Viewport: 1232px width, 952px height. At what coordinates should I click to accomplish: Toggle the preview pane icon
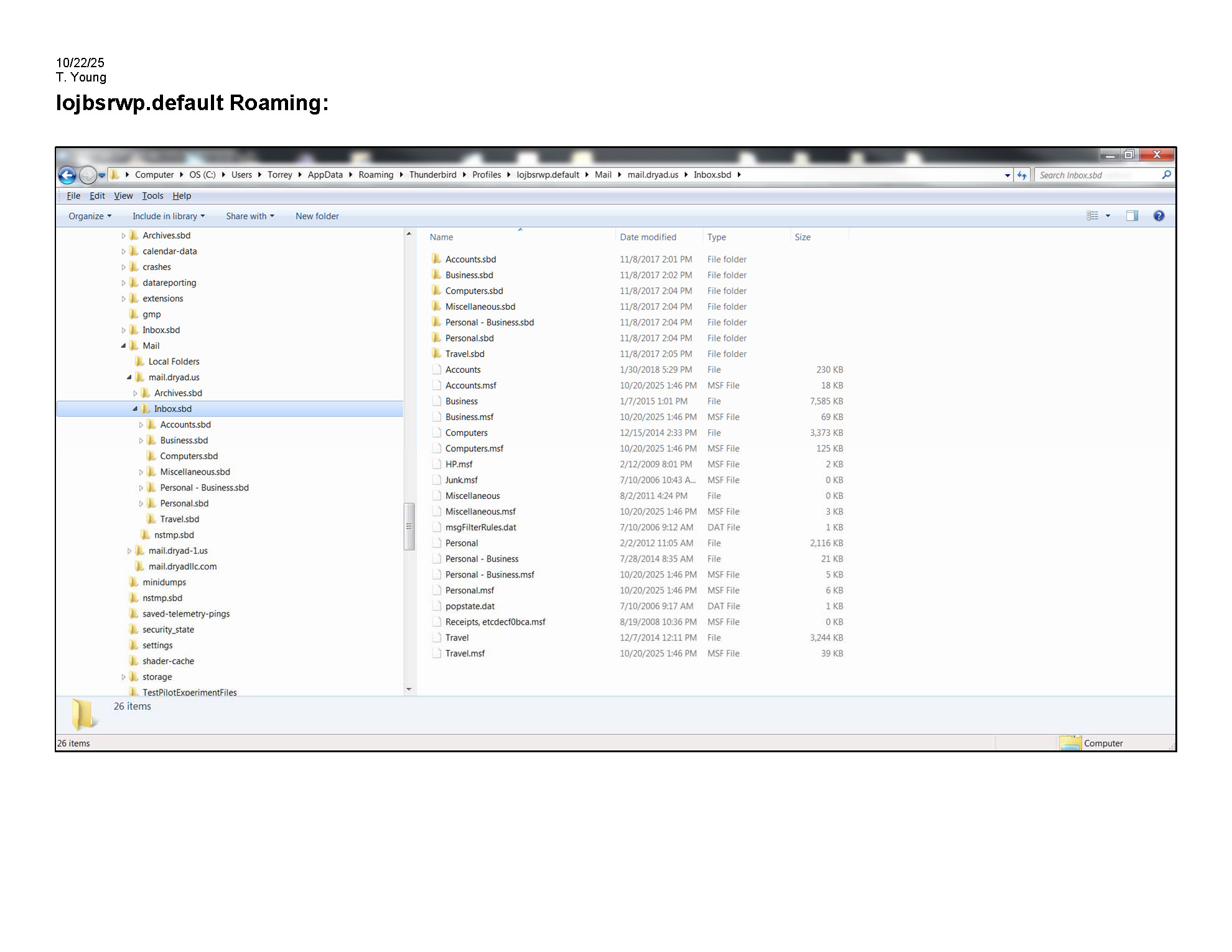tap(1132, 216)
